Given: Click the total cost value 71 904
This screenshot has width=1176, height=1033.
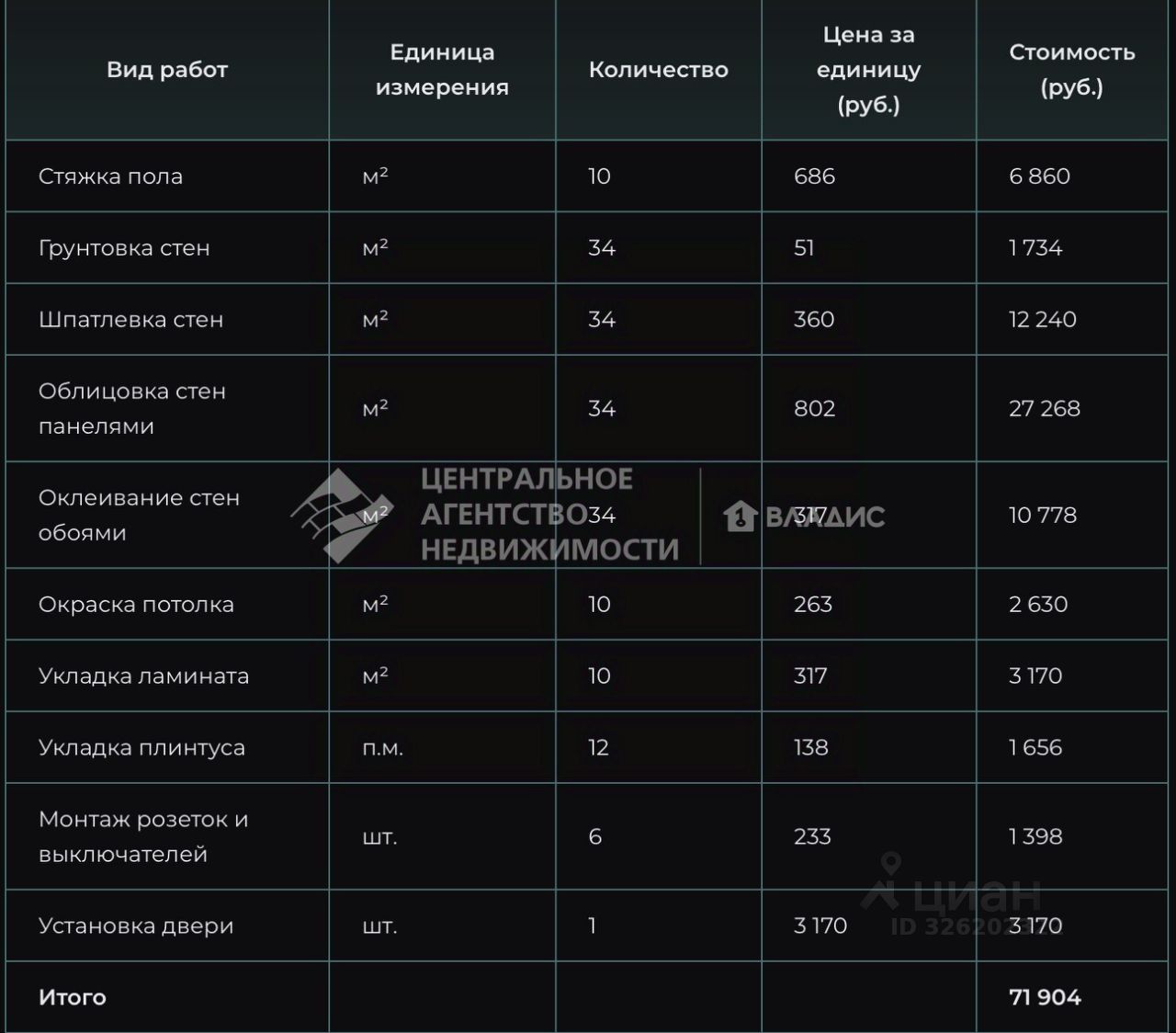Looking at the screenshot, I should (1045, 997).
